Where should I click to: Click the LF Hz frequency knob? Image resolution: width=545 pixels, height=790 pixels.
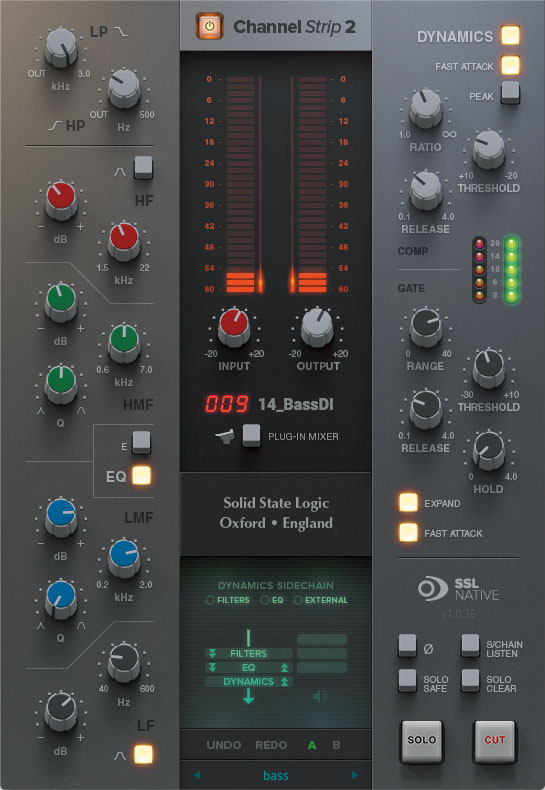[x=124, y=662]
